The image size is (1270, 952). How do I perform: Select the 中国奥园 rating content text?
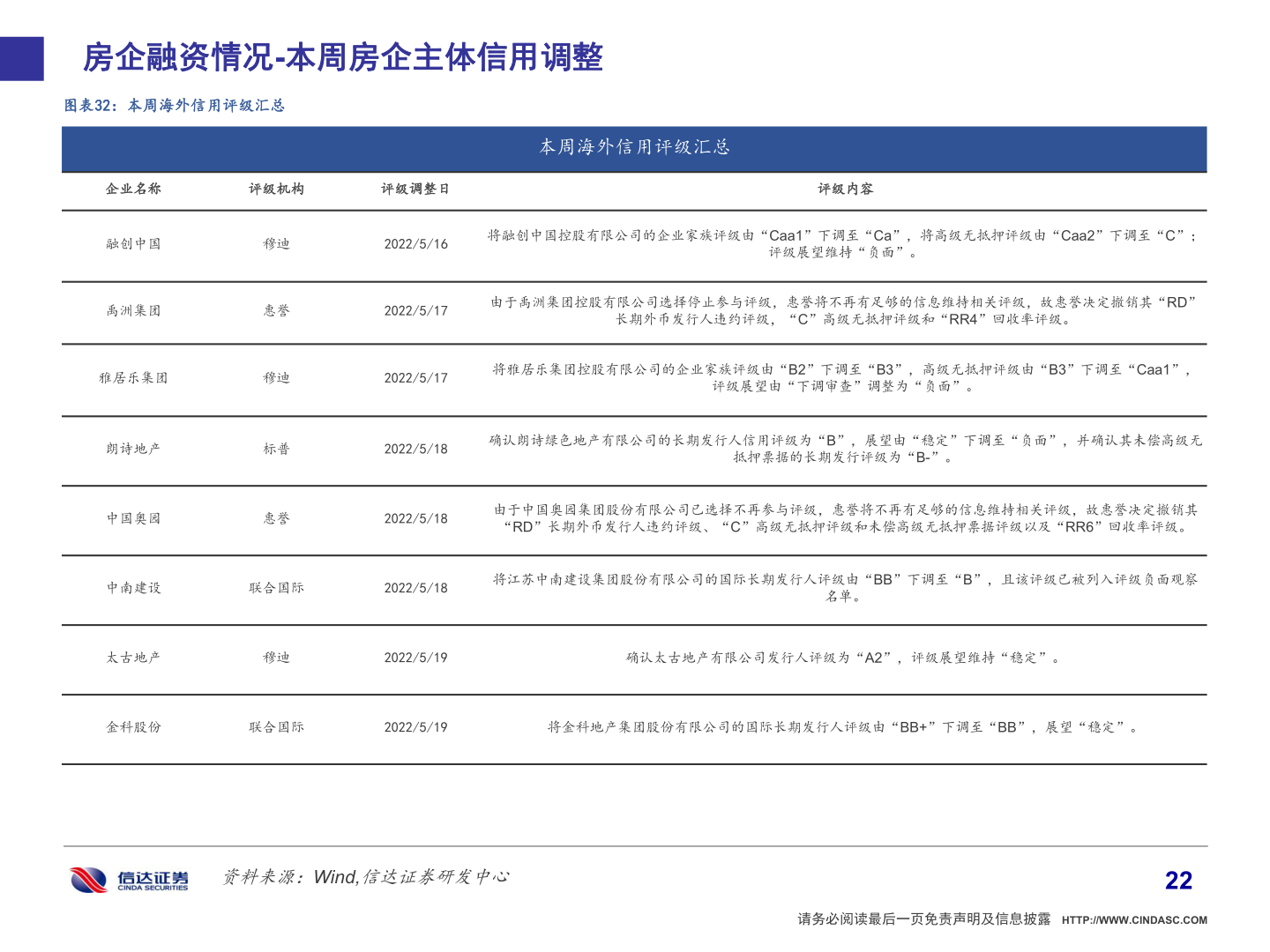point(844,518)
